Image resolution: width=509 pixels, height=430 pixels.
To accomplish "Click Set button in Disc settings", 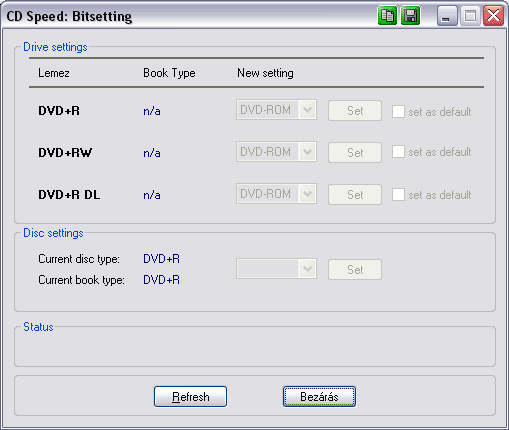I will pos(355,270).
